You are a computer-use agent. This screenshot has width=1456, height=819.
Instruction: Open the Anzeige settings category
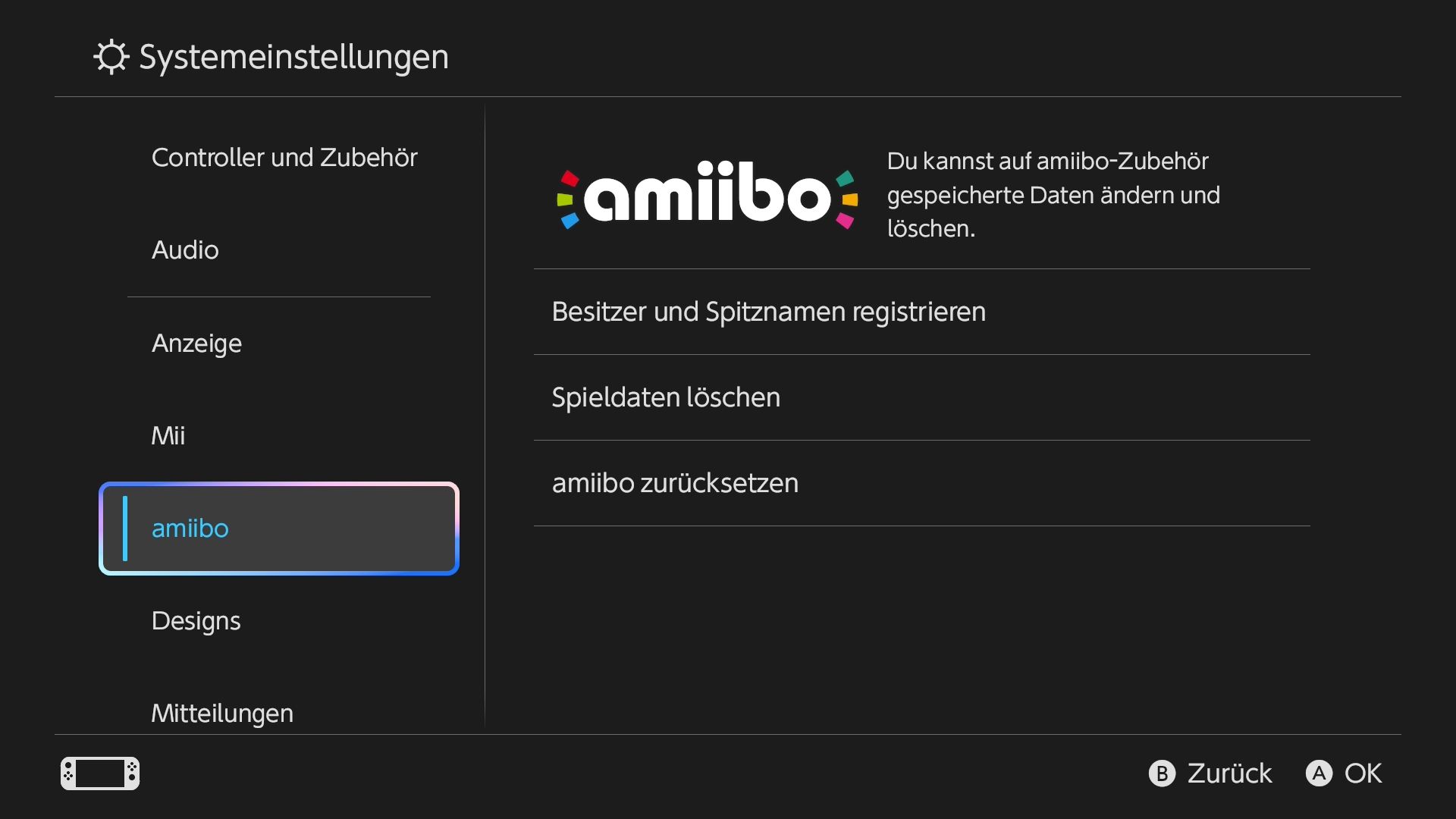point(197,344)
